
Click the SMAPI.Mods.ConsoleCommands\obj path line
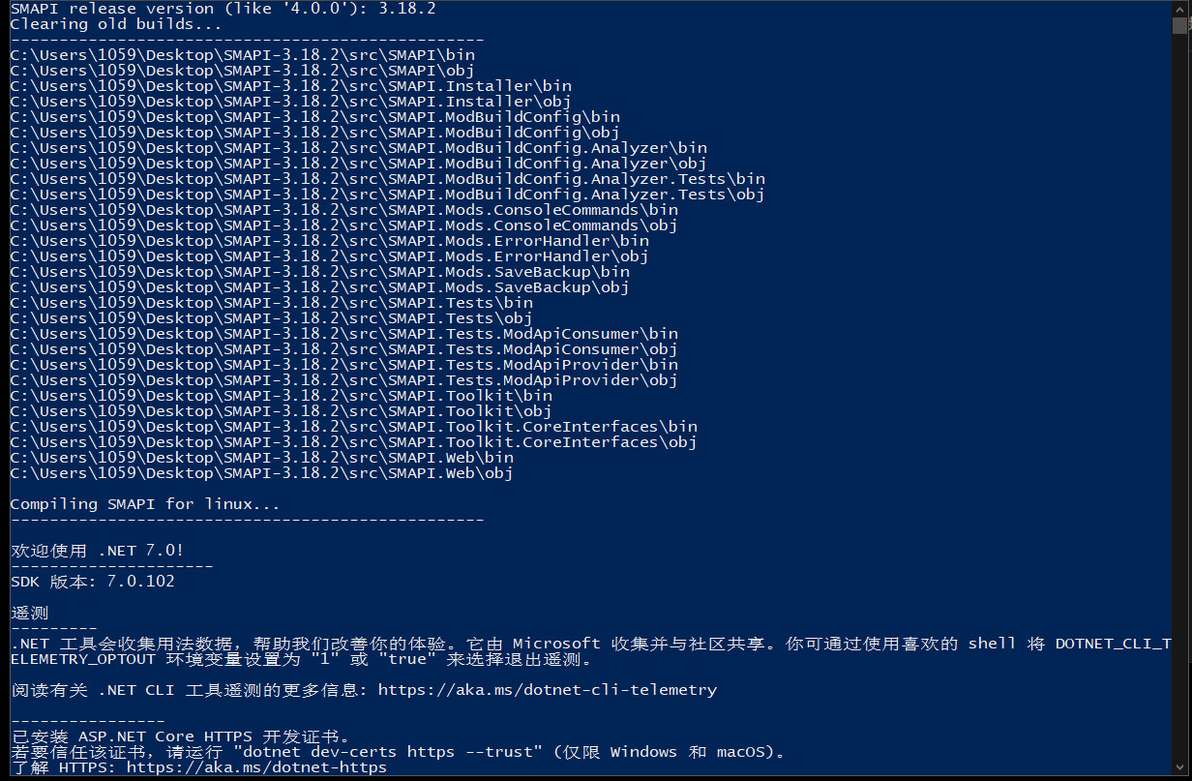tap(344, 225)
